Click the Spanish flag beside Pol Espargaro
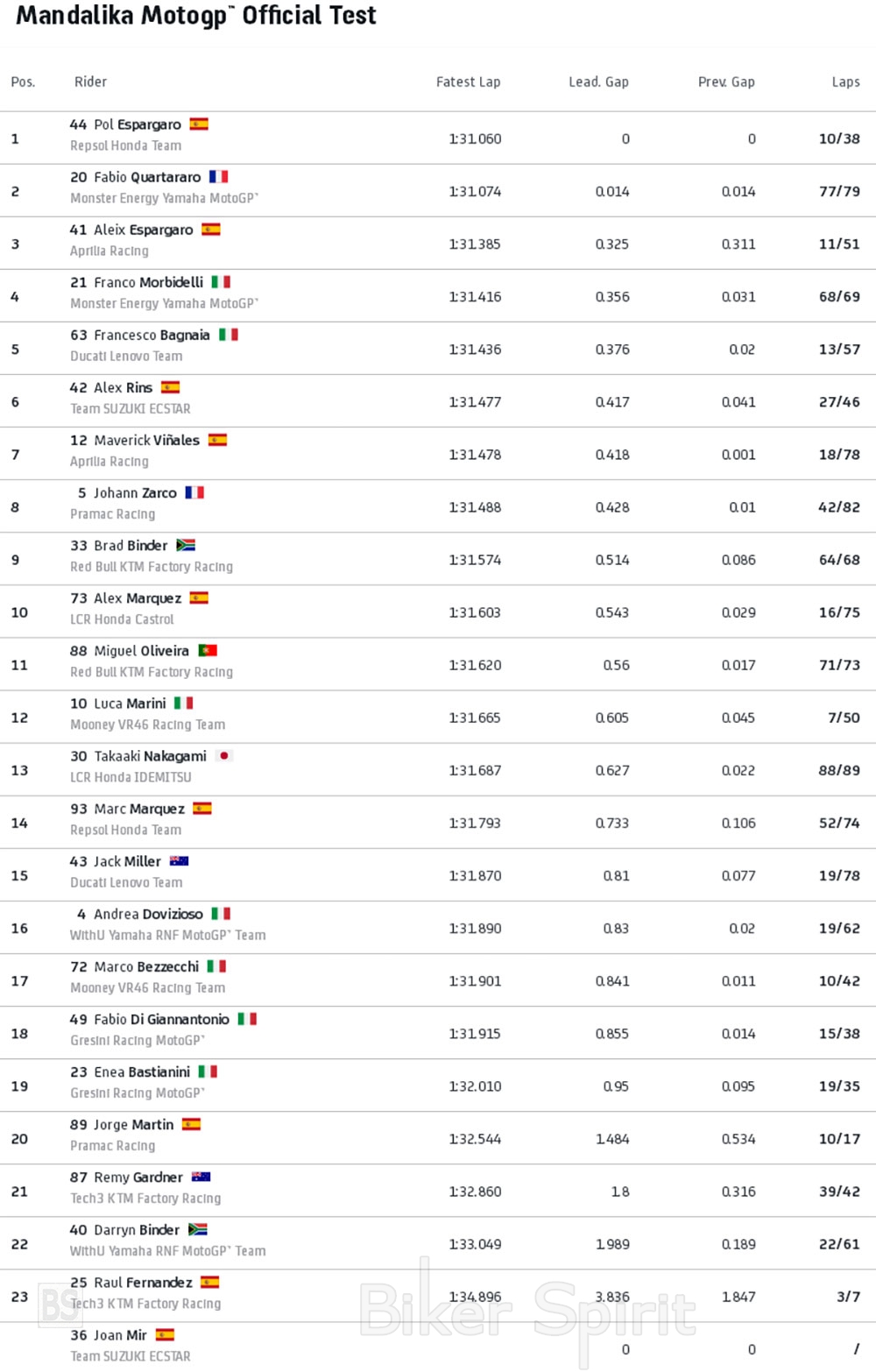Screen dimensions: 876x1372 199,124
